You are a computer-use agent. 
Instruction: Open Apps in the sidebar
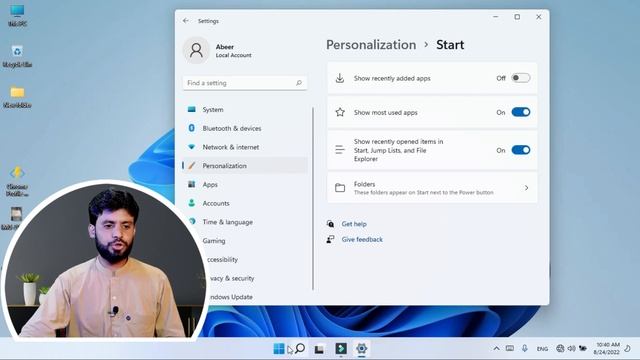pyautogui.click(x=245, y=184)
